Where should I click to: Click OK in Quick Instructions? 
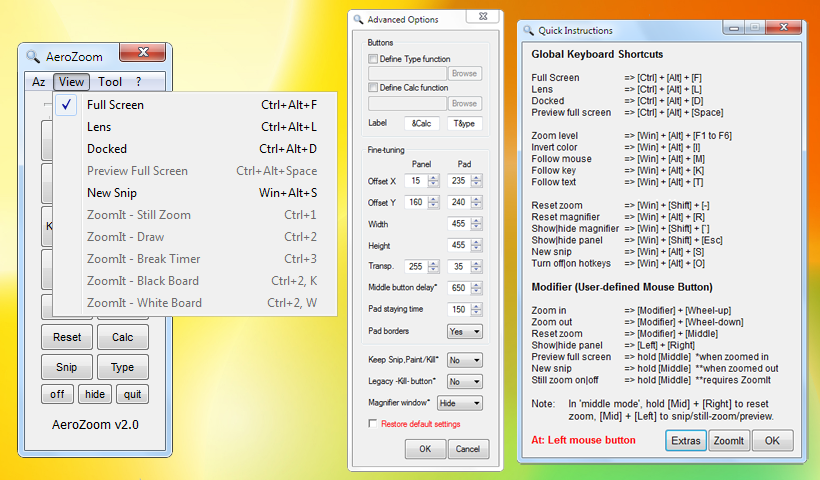pyautogui.click(x=772, y=441)
